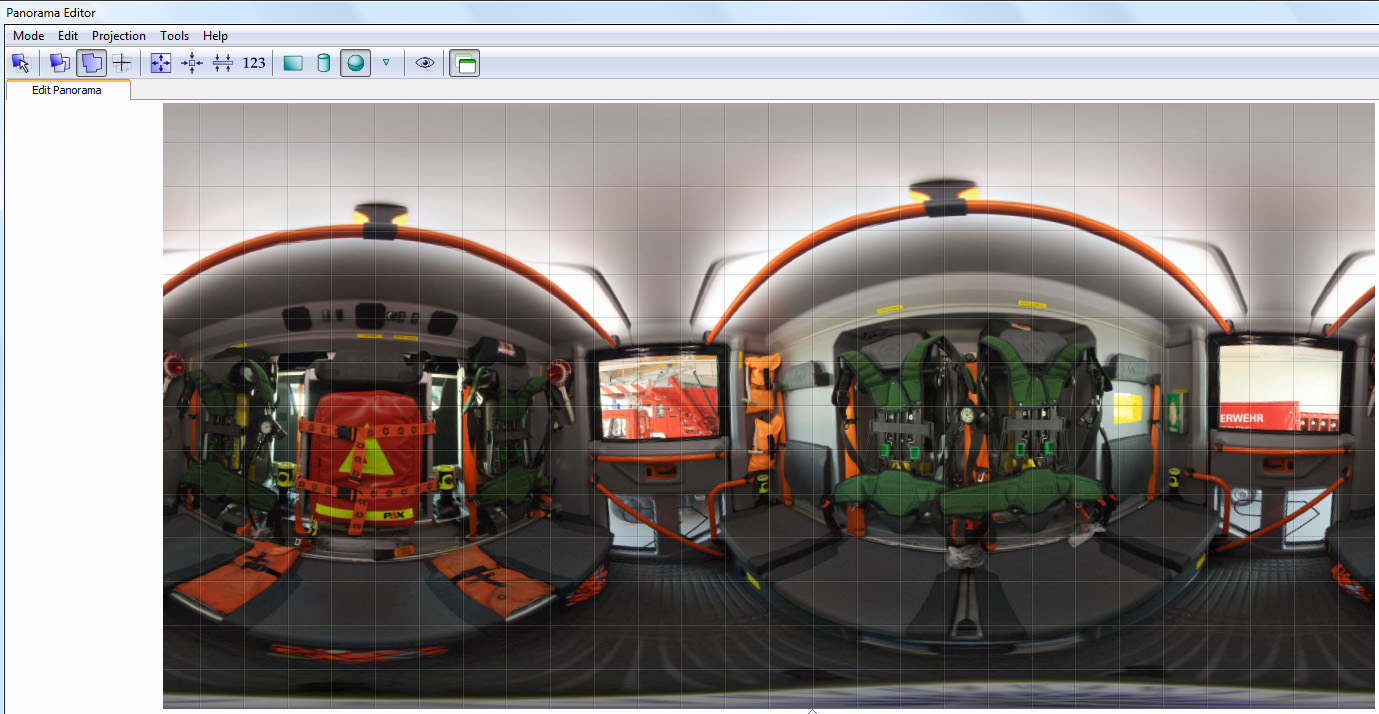Open the Mode menu
Screen dimensions: 1379x714
pyautogui.click(x=28, y=36)
